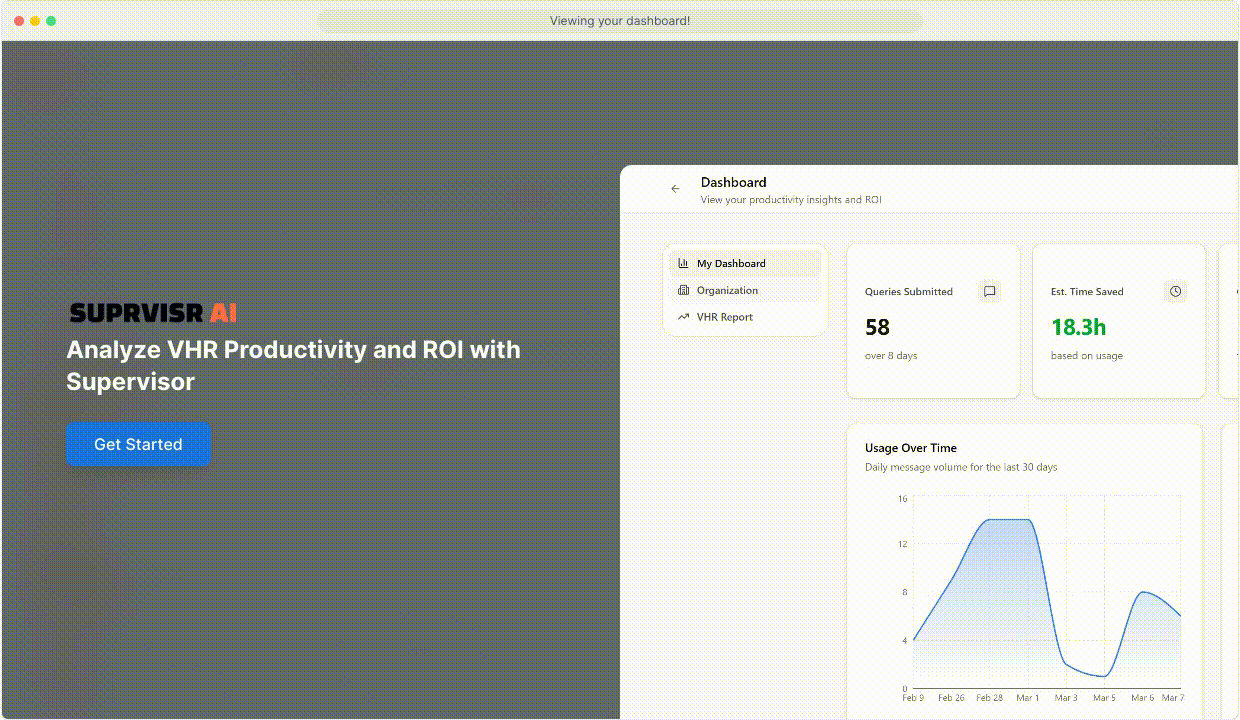Click the green 18.3h time saved figure
This screenshot has height=720, width=1240.
[x=1078, y=328]
